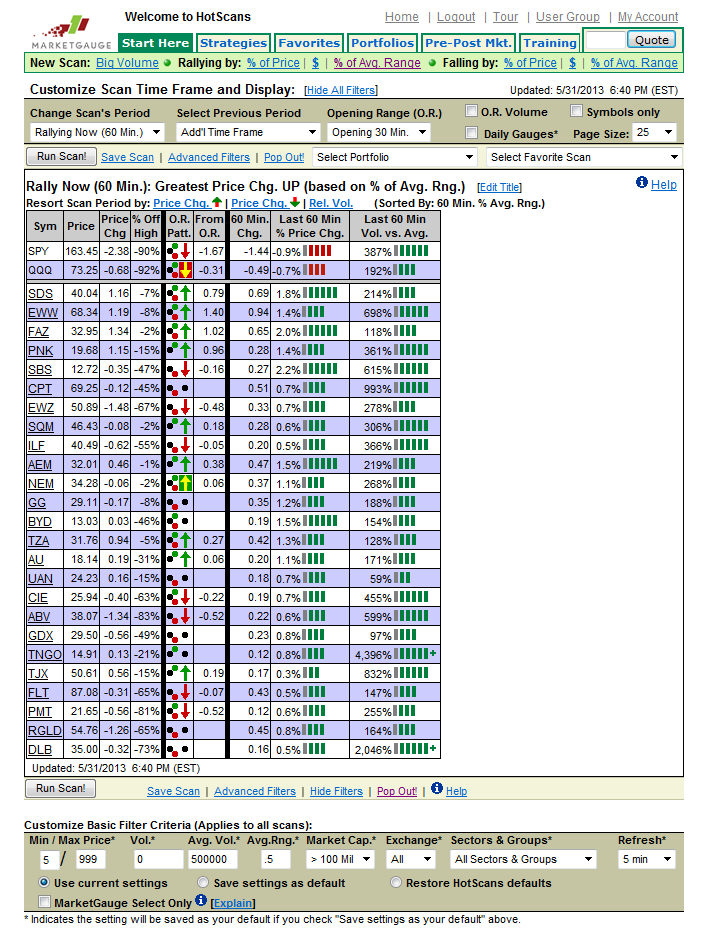The height and width of the screenshot is (946, 707).
Task: Select 'Save settings as default' radio button
Action: click(x=204, y=883)
